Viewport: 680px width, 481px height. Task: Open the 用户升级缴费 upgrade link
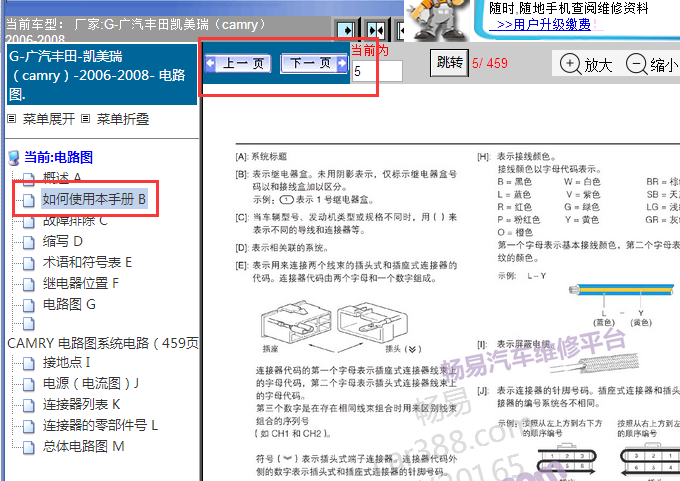(x=539, y=24)
